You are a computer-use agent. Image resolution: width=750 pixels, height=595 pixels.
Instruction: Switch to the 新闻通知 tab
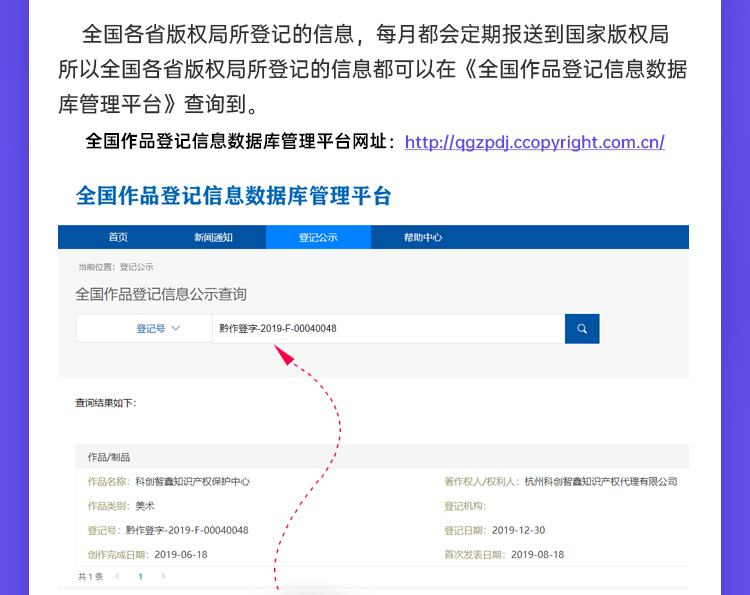point(213,238)
